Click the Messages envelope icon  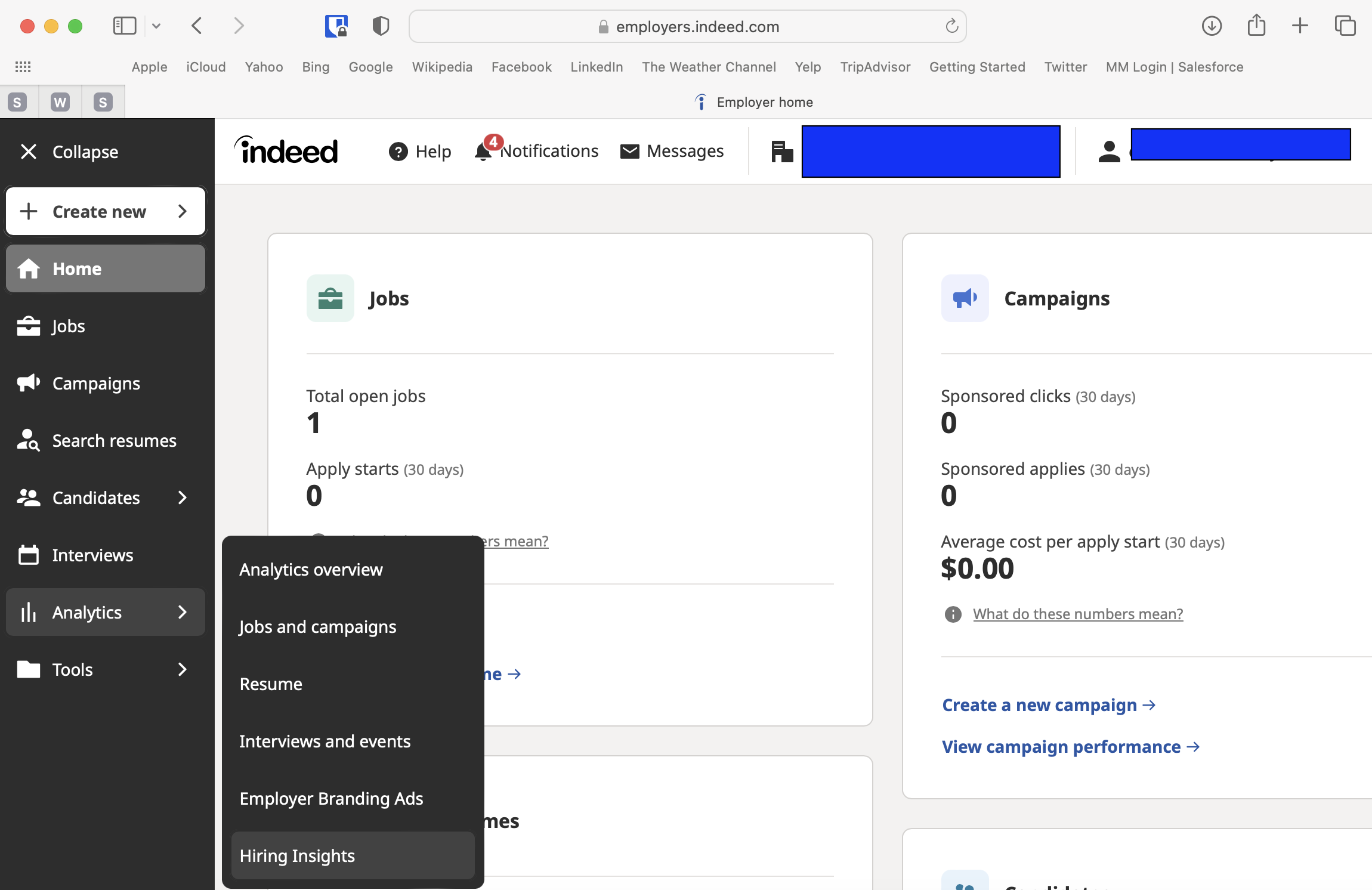[x=629, y=151]
